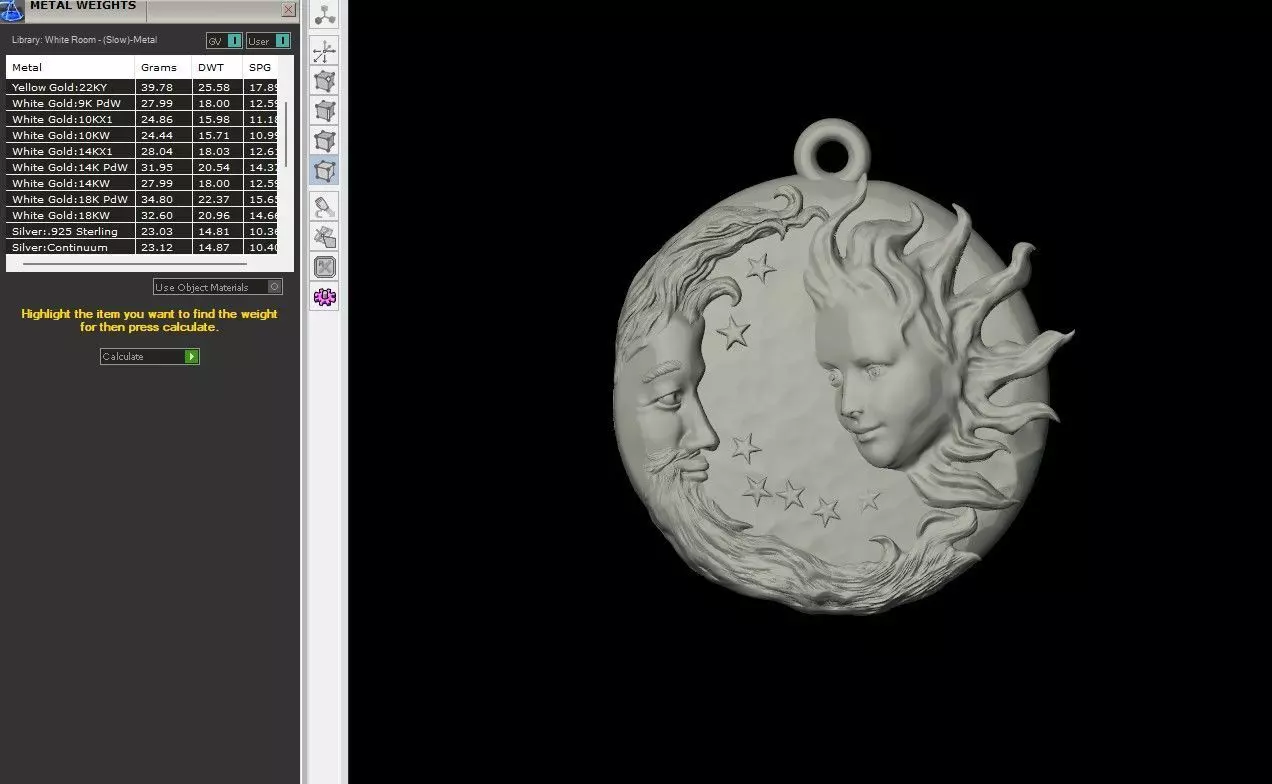Click the 39.78 grams cell
The height and width of the screenshot is (784, 1272).
(164, 87)
